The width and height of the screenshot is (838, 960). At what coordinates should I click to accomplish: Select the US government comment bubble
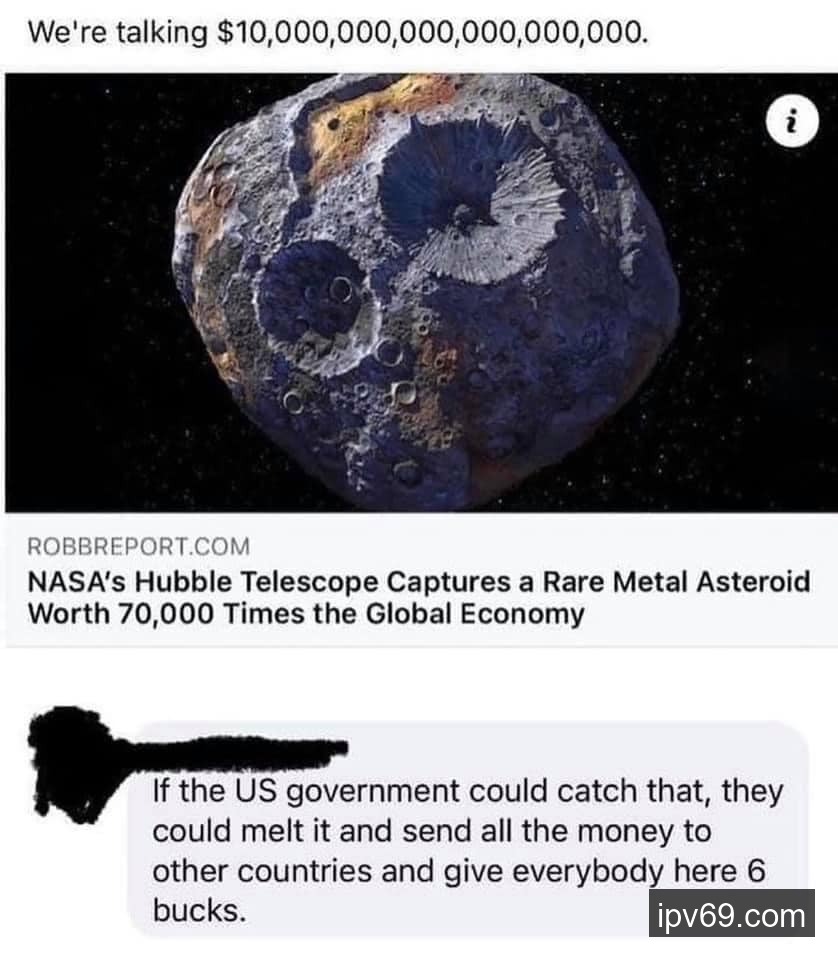tap(468, 829)
